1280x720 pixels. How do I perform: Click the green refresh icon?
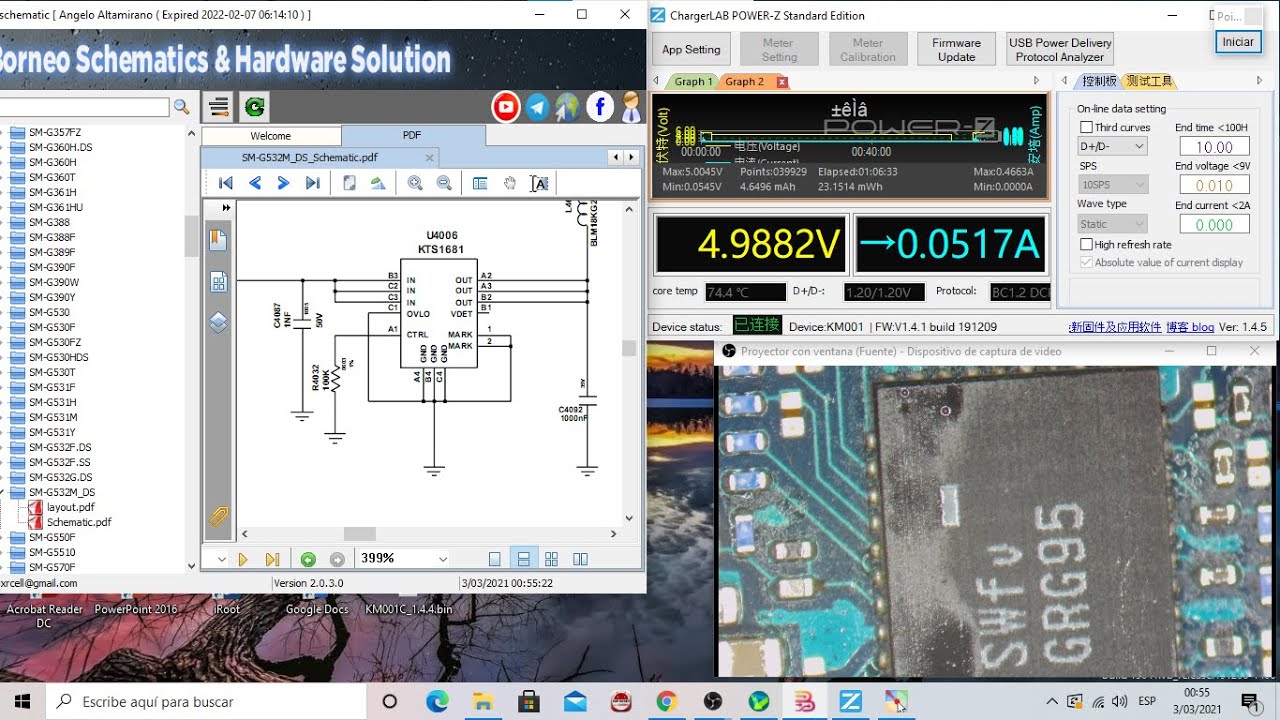(x=254, y=107)
